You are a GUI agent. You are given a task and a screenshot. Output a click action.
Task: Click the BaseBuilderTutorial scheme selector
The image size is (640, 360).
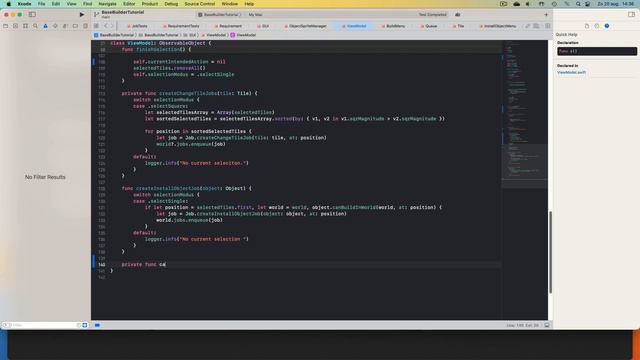point(220,15)
